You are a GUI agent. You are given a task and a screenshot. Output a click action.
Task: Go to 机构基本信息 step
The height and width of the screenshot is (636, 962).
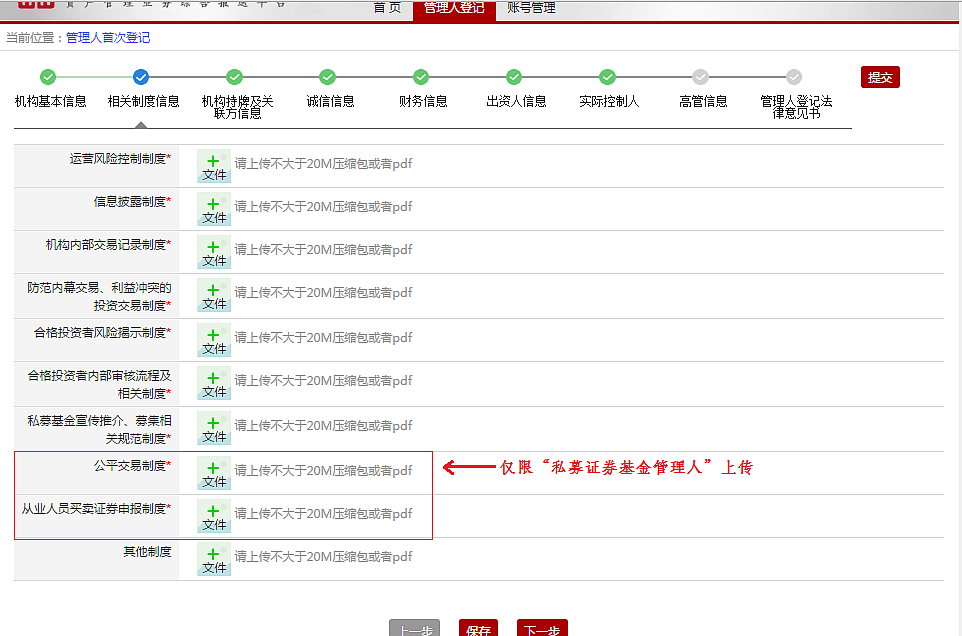coord(48,77)
